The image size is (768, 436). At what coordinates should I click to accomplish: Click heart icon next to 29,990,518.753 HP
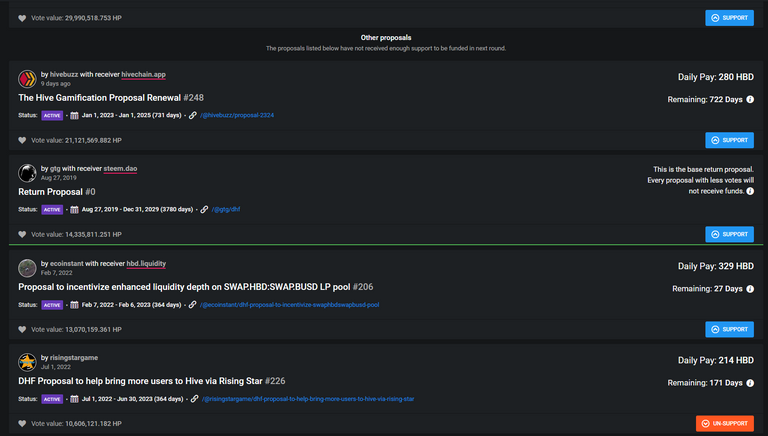tap(22, 18)
